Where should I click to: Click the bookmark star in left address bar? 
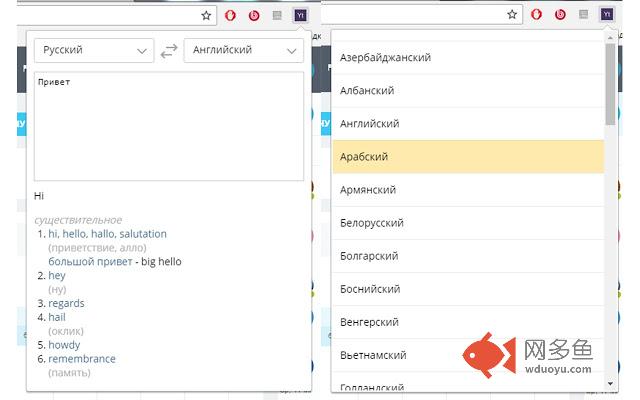[206, 15]
